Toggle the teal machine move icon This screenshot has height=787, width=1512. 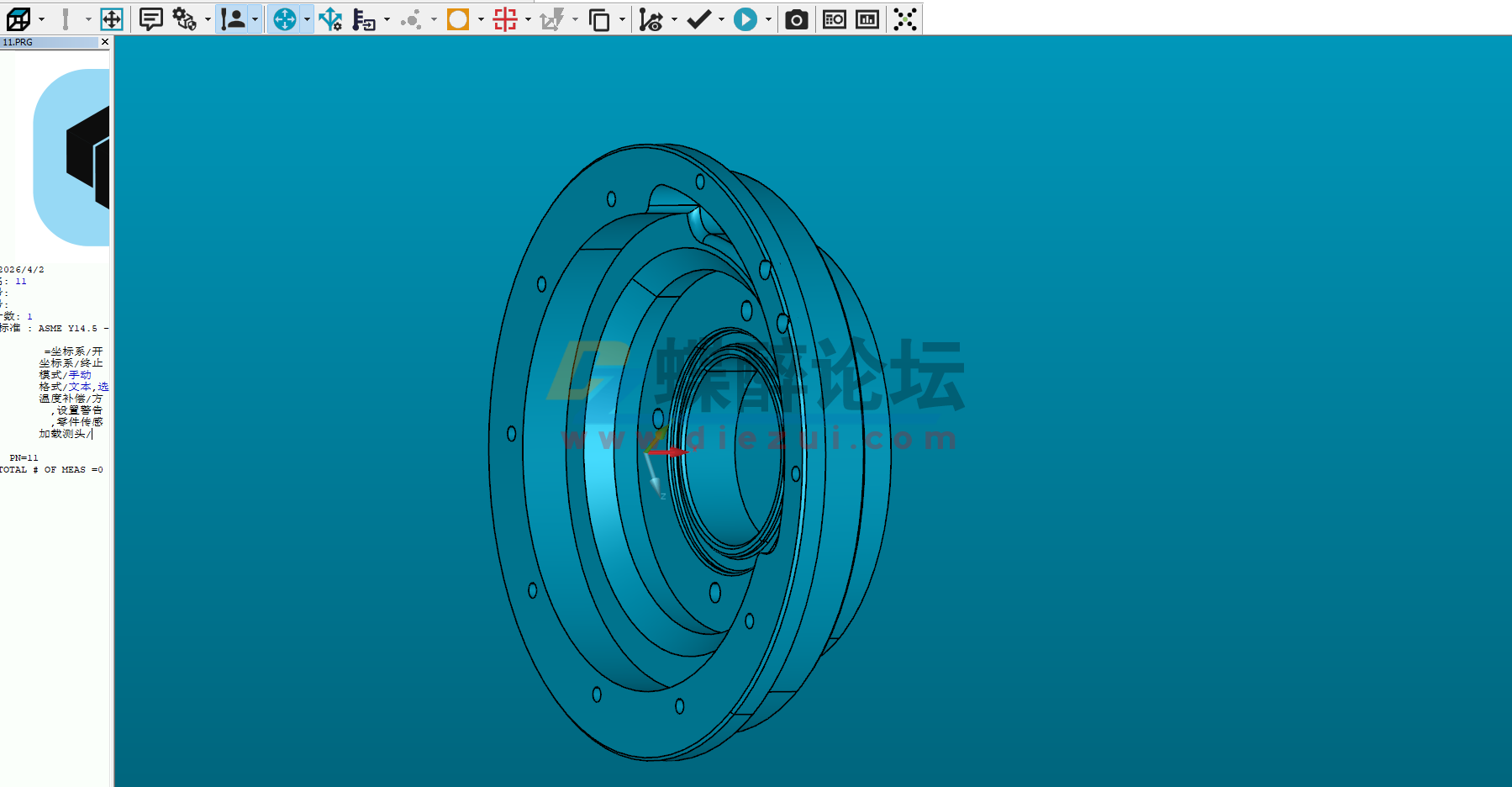pyautogui.click(x=286, y=18)
